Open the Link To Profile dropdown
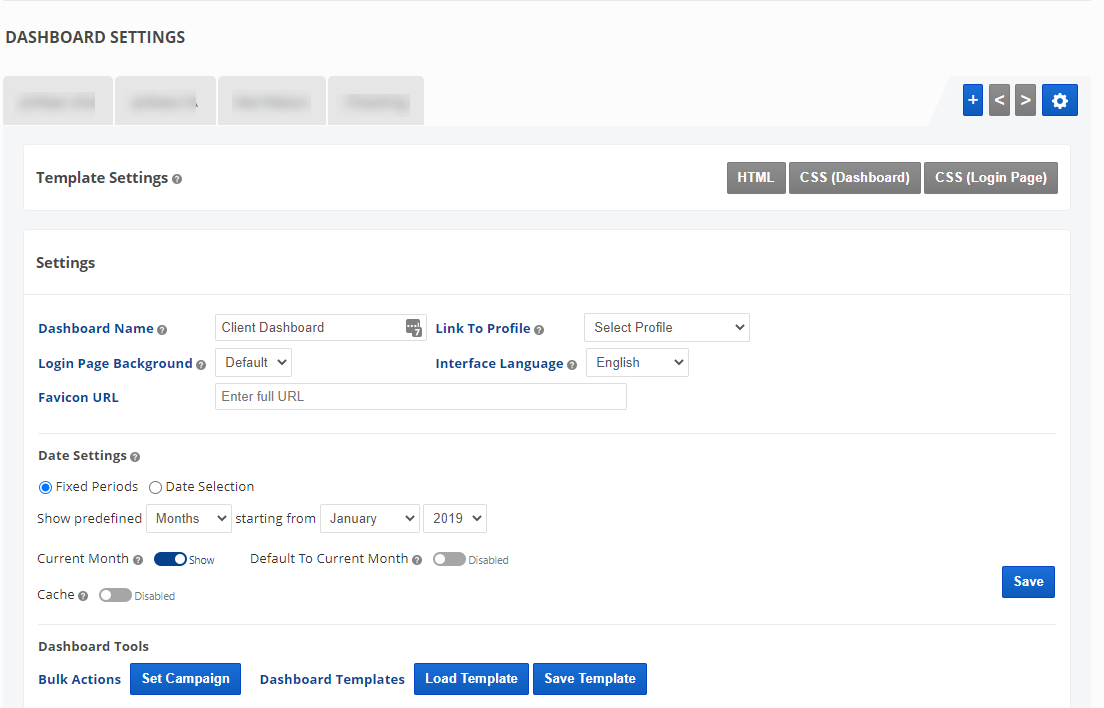 click(x=666, y=327)
